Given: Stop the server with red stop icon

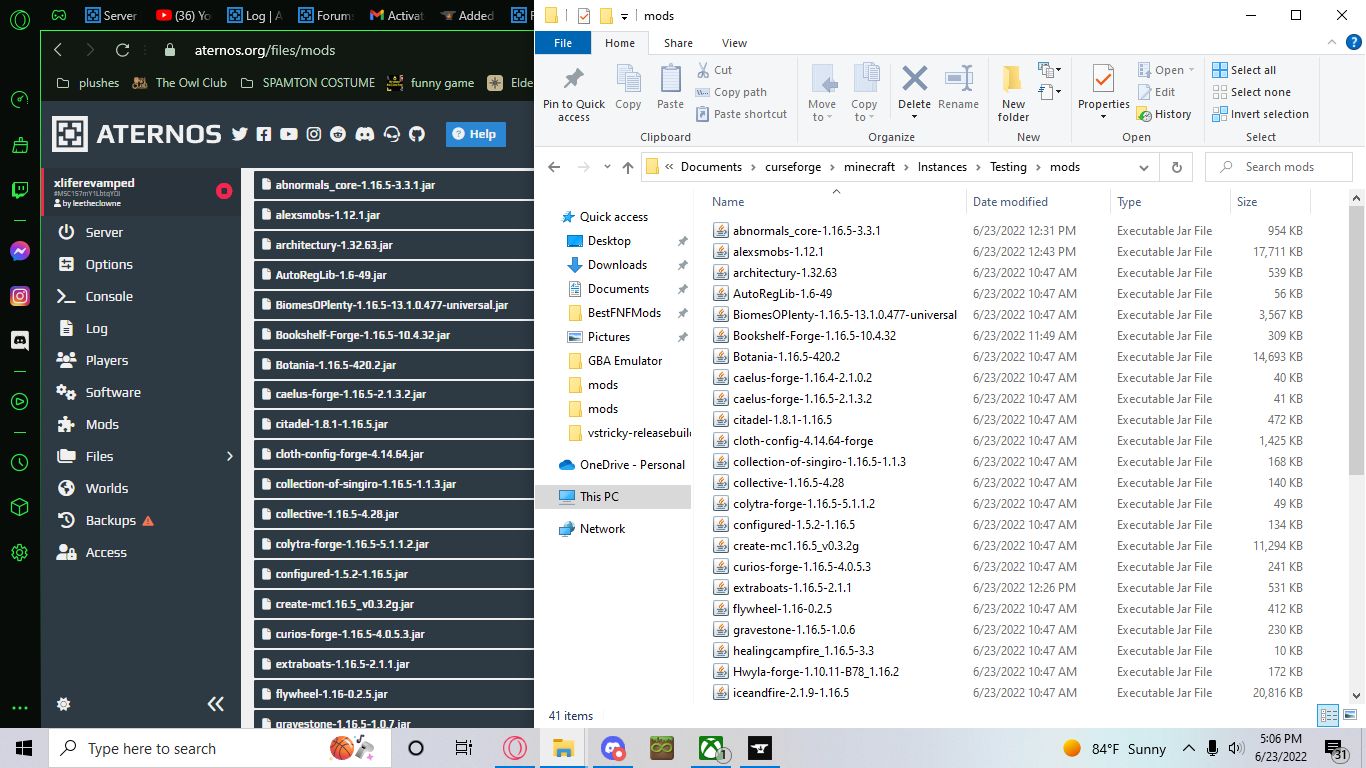Looking at the screenshot, I should [224, 190].
